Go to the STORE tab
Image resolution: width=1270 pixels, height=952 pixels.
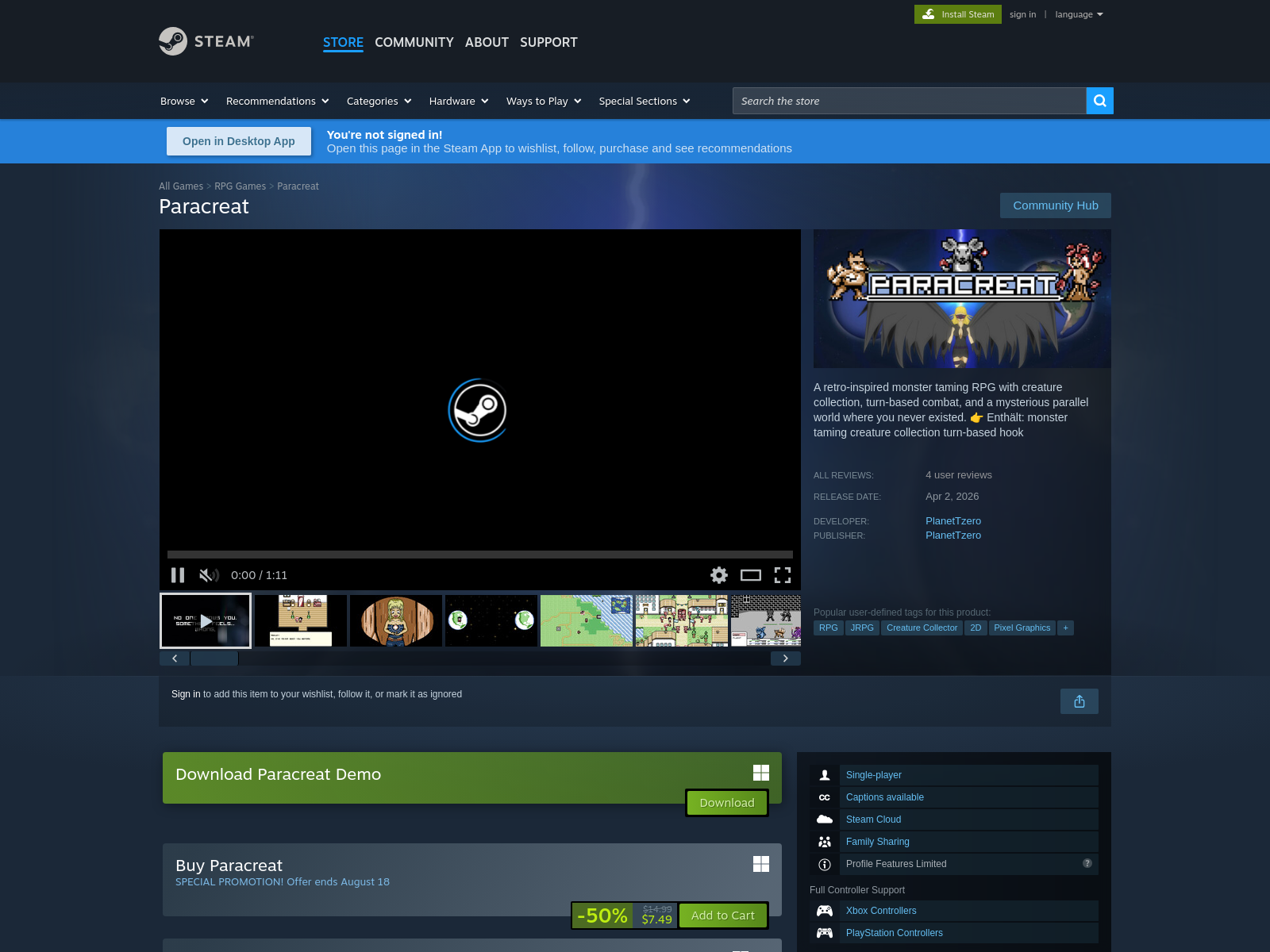click(x=343, y=42)
